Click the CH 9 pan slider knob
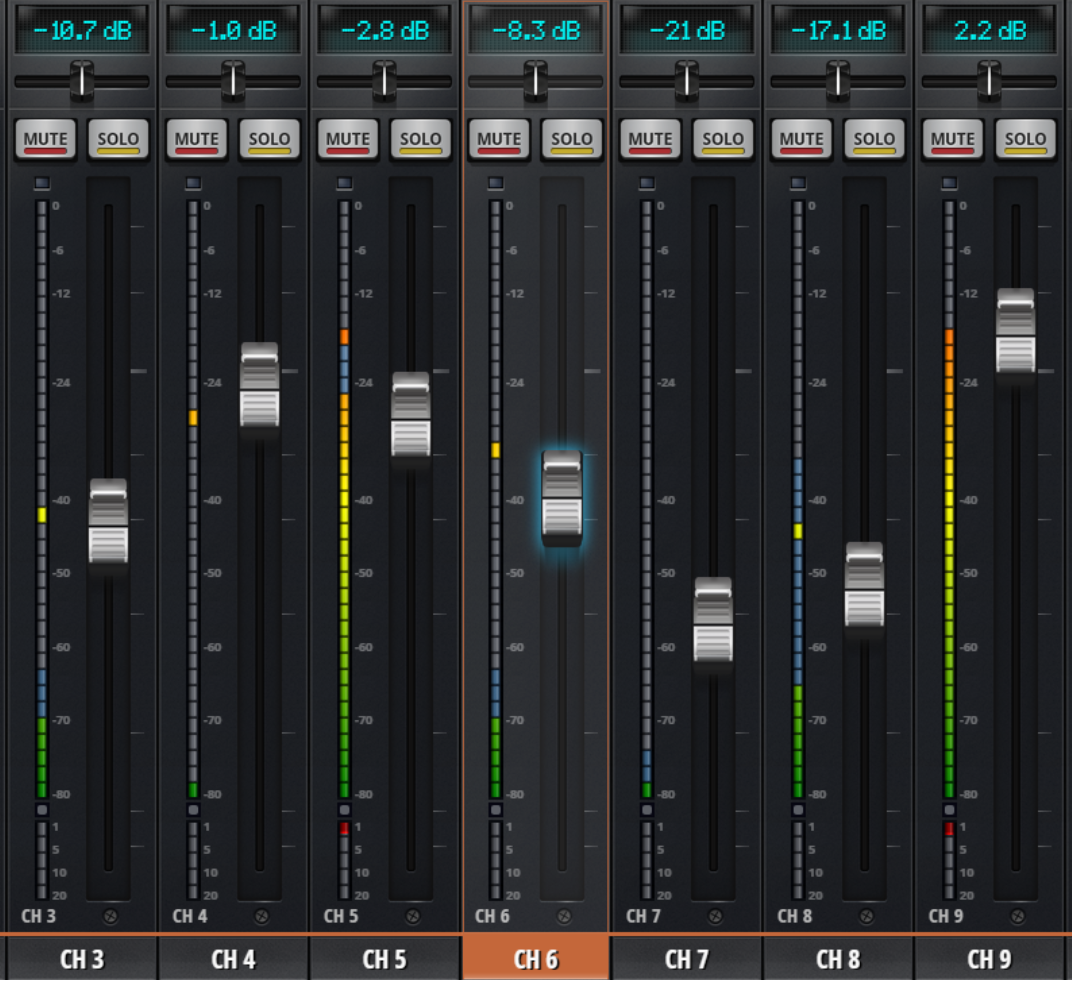Viewport: 1072px width, 981px height. (x=989, y=80)
